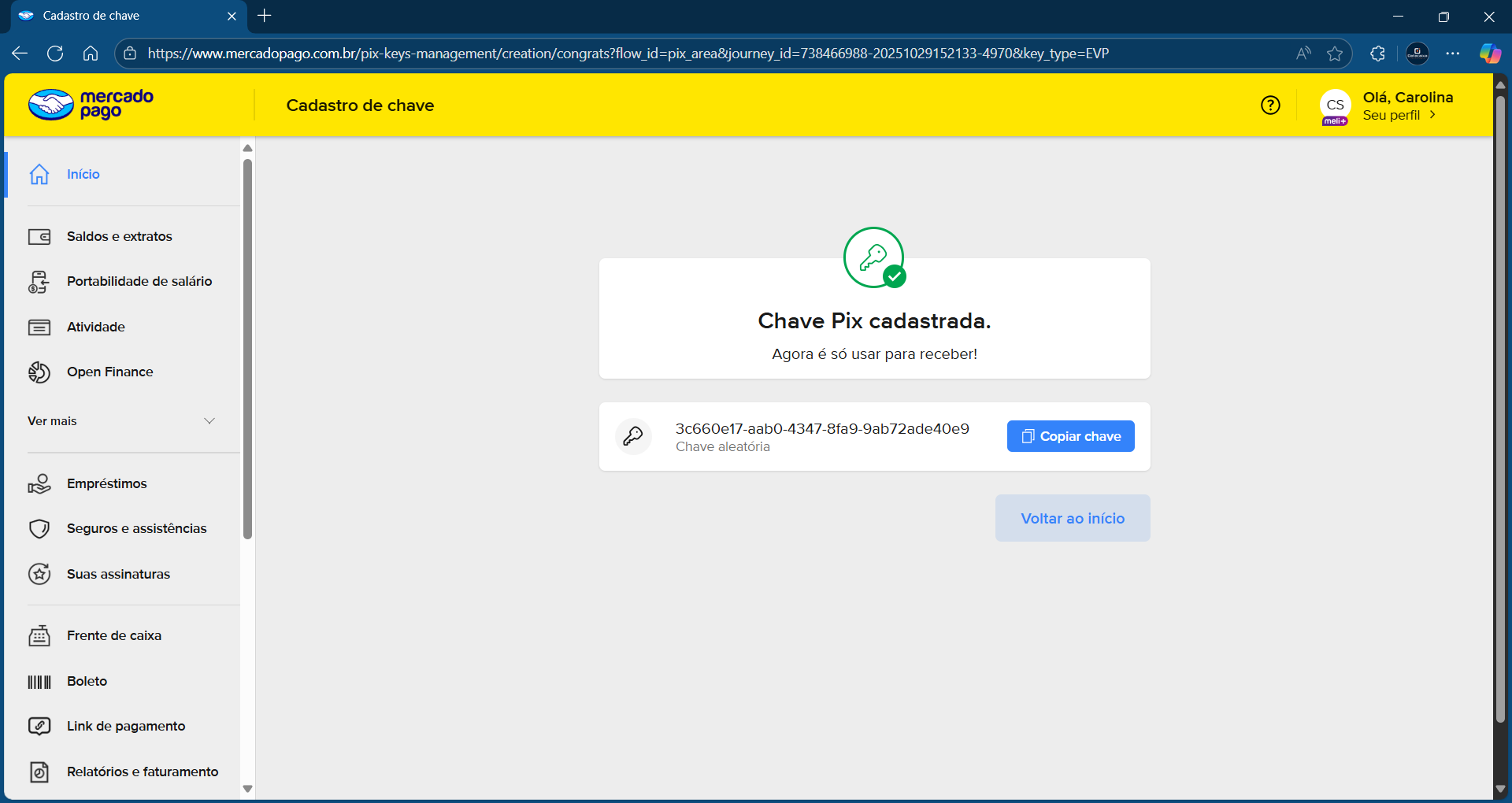The image size is (1512, 803).
Task: Click the Portabilidade de salário icon
Action: [39, 282]
